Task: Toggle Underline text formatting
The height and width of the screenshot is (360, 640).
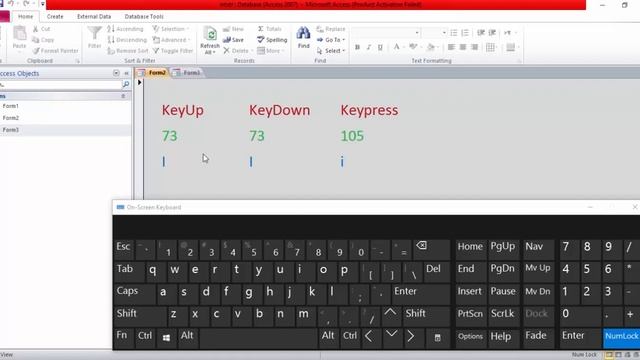Action: coord(380,47)
